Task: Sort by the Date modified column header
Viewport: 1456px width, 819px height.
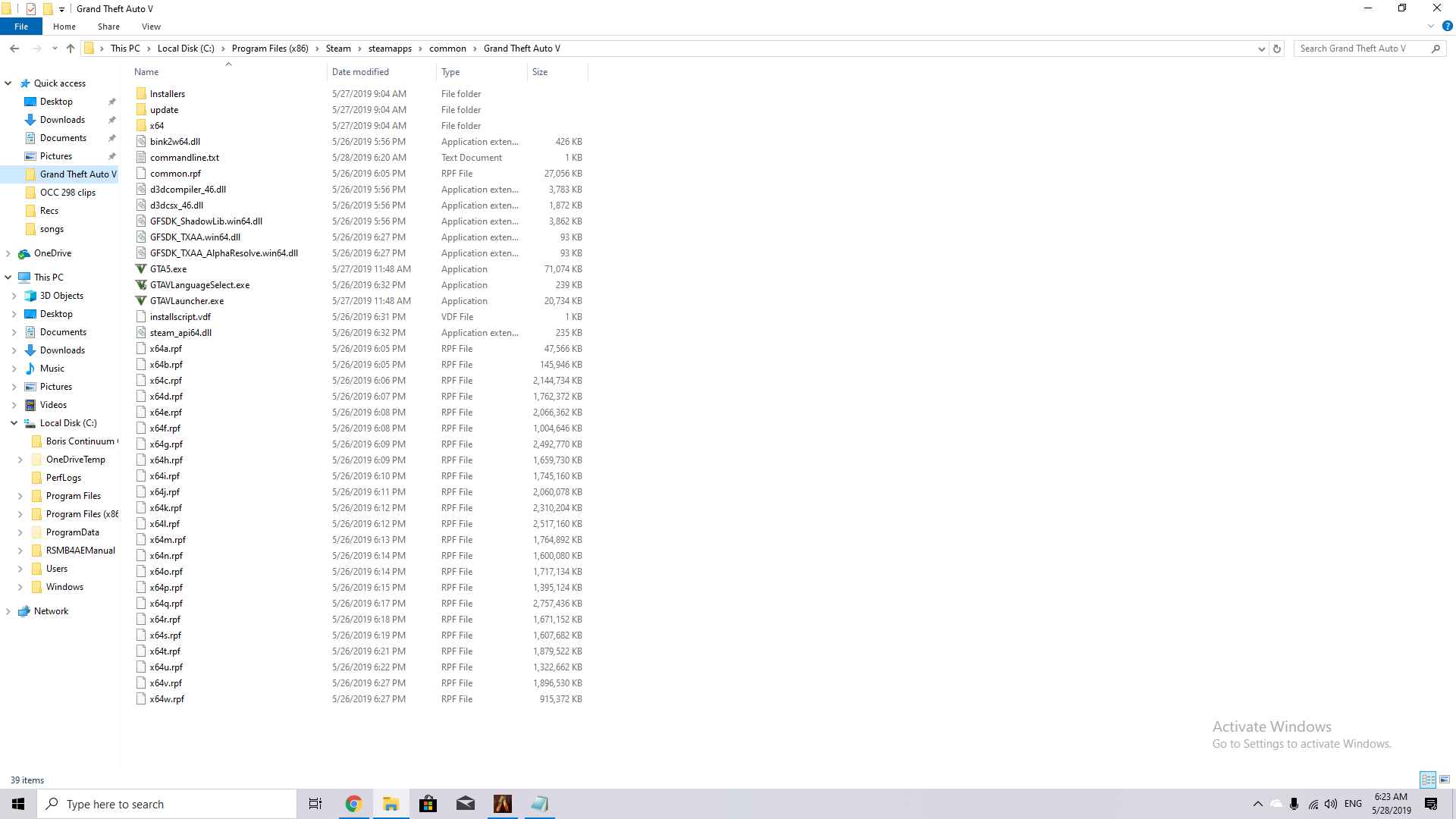Action: pyautogui.click(x=360, y=72)
